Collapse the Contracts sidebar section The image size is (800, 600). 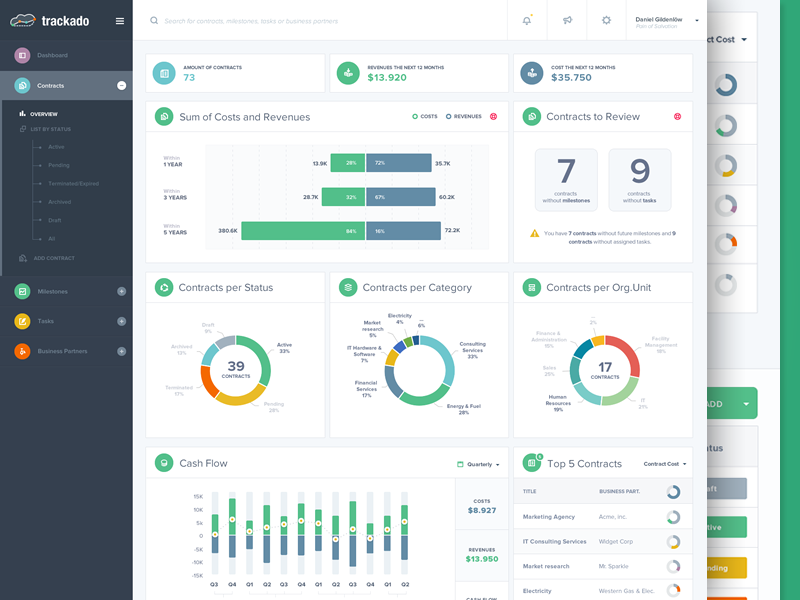[121, 86]
